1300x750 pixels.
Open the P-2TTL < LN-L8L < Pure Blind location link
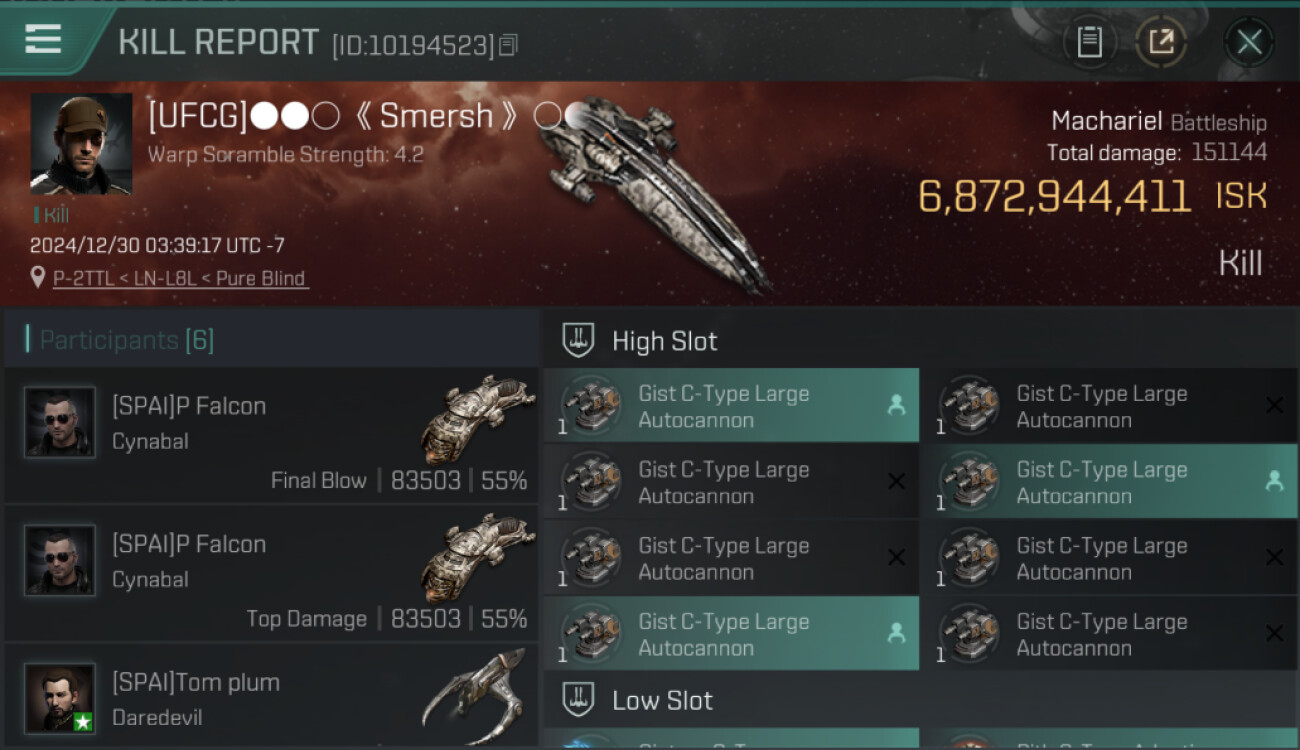[x=180, y=278]
